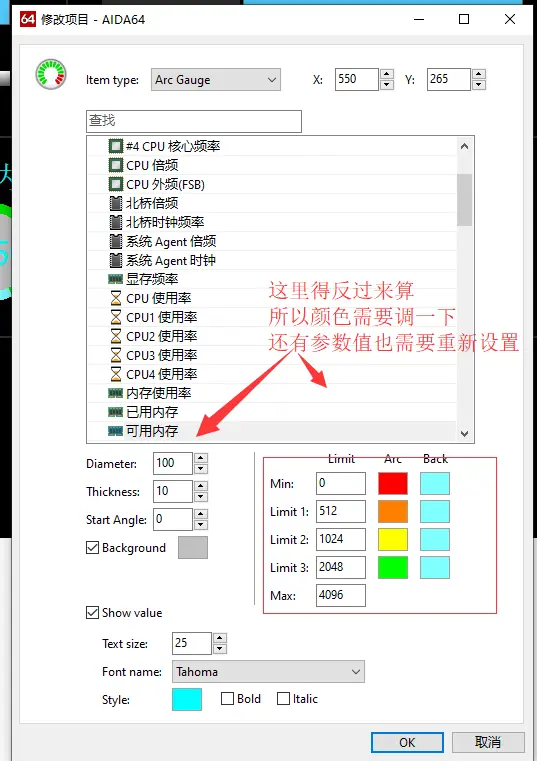Select the #4 CPU 核心频率 chip icon
This screenshot has width=537, height=761.
(116, 146)
